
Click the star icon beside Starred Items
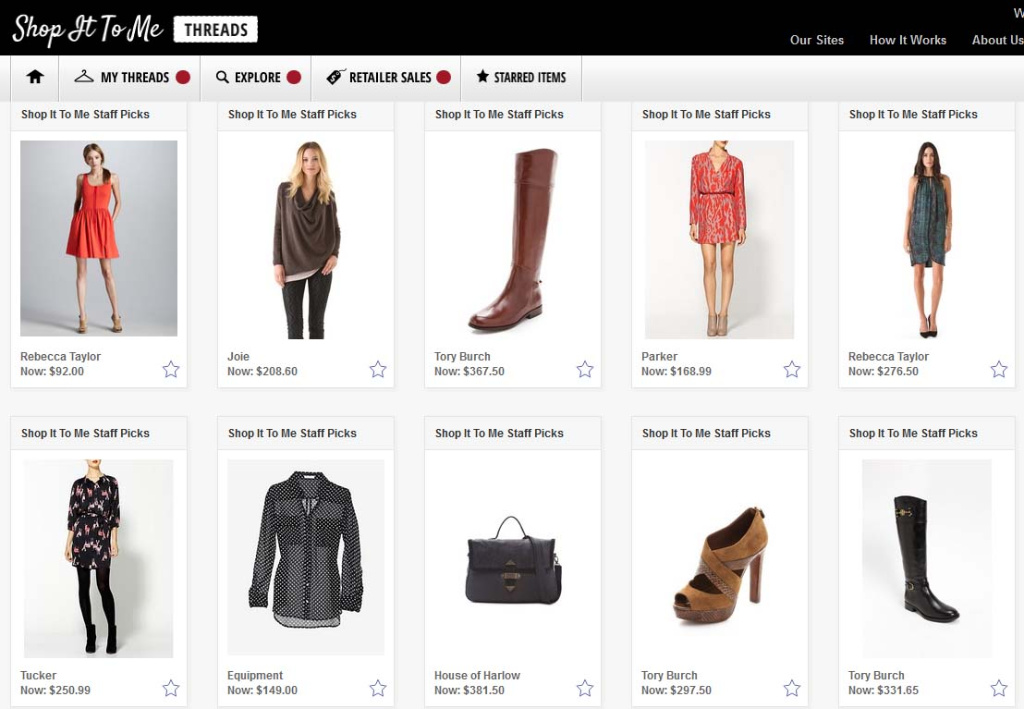(483, 76)
